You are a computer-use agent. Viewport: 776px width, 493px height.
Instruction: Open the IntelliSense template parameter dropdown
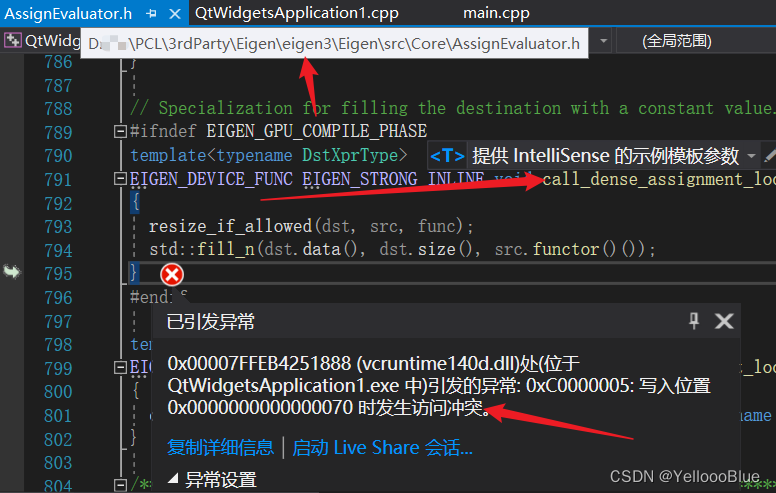[x=752, y=156]
